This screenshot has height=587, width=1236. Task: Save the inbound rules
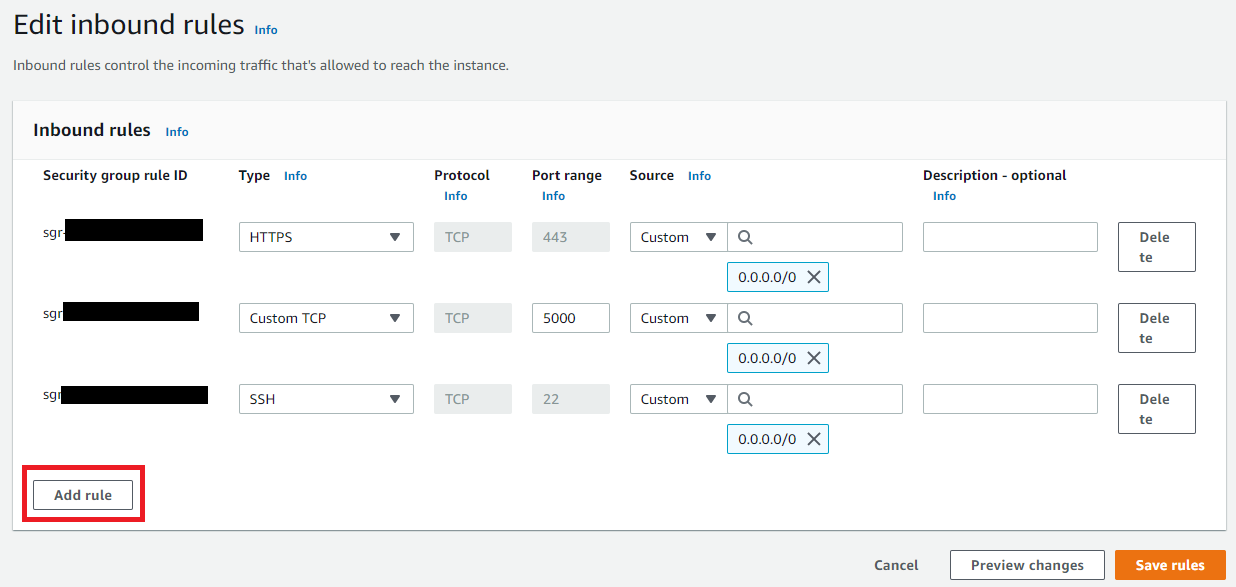(1170, 565)
